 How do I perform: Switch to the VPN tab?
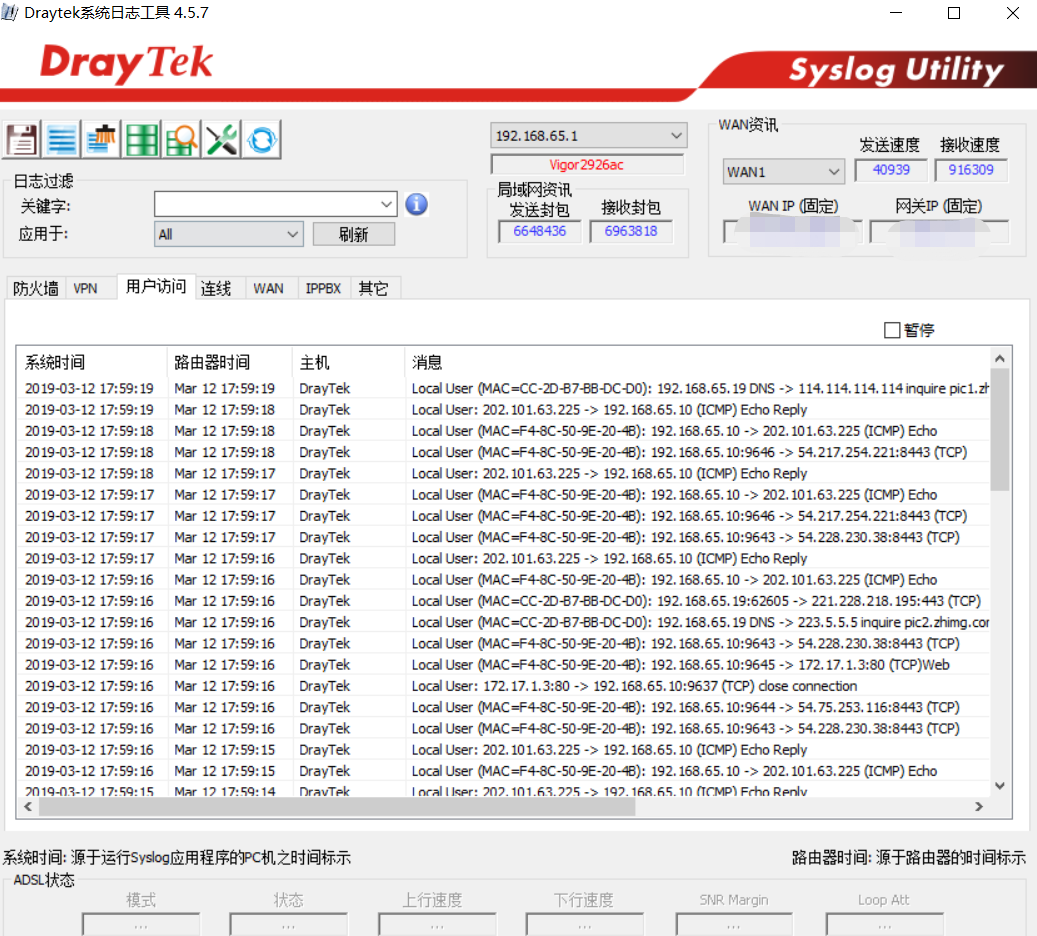click(x=85, y=288)
